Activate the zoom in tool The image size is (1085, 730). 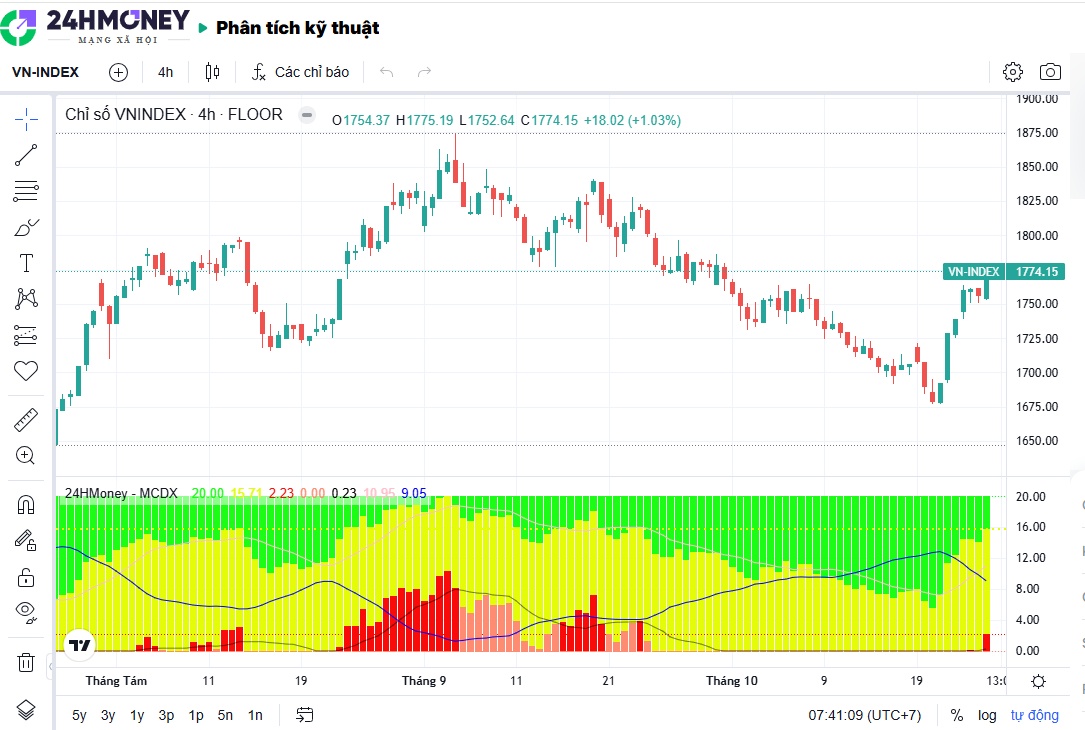26,455
